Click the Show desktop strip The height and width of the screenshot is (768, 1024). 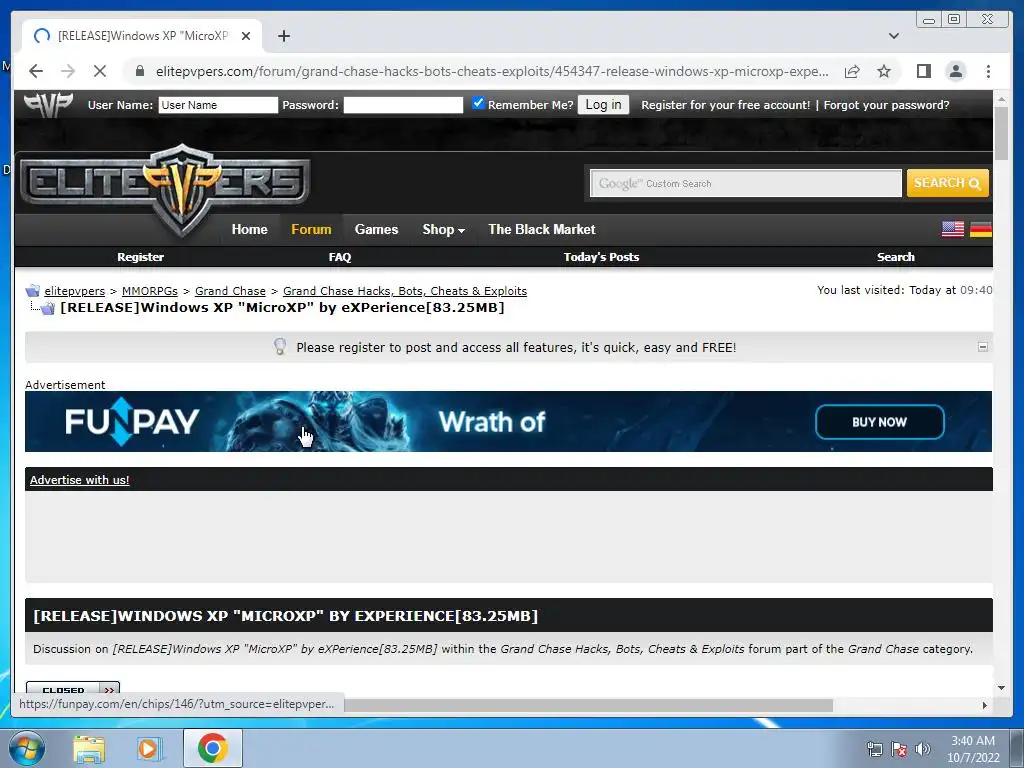1016,748
